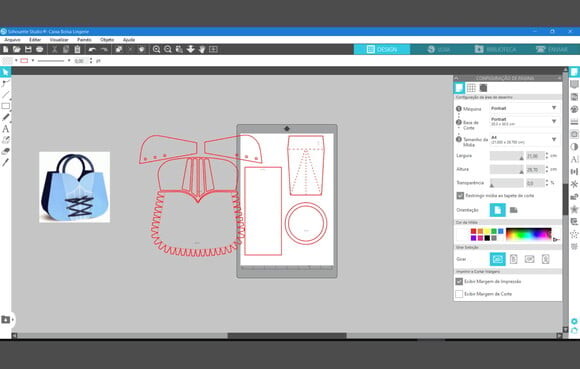Image resolution: width=580 pixels, height=369 pixels.
Task: Open the Fill panel from the right sidebar
Action: (x=574, y=109)
